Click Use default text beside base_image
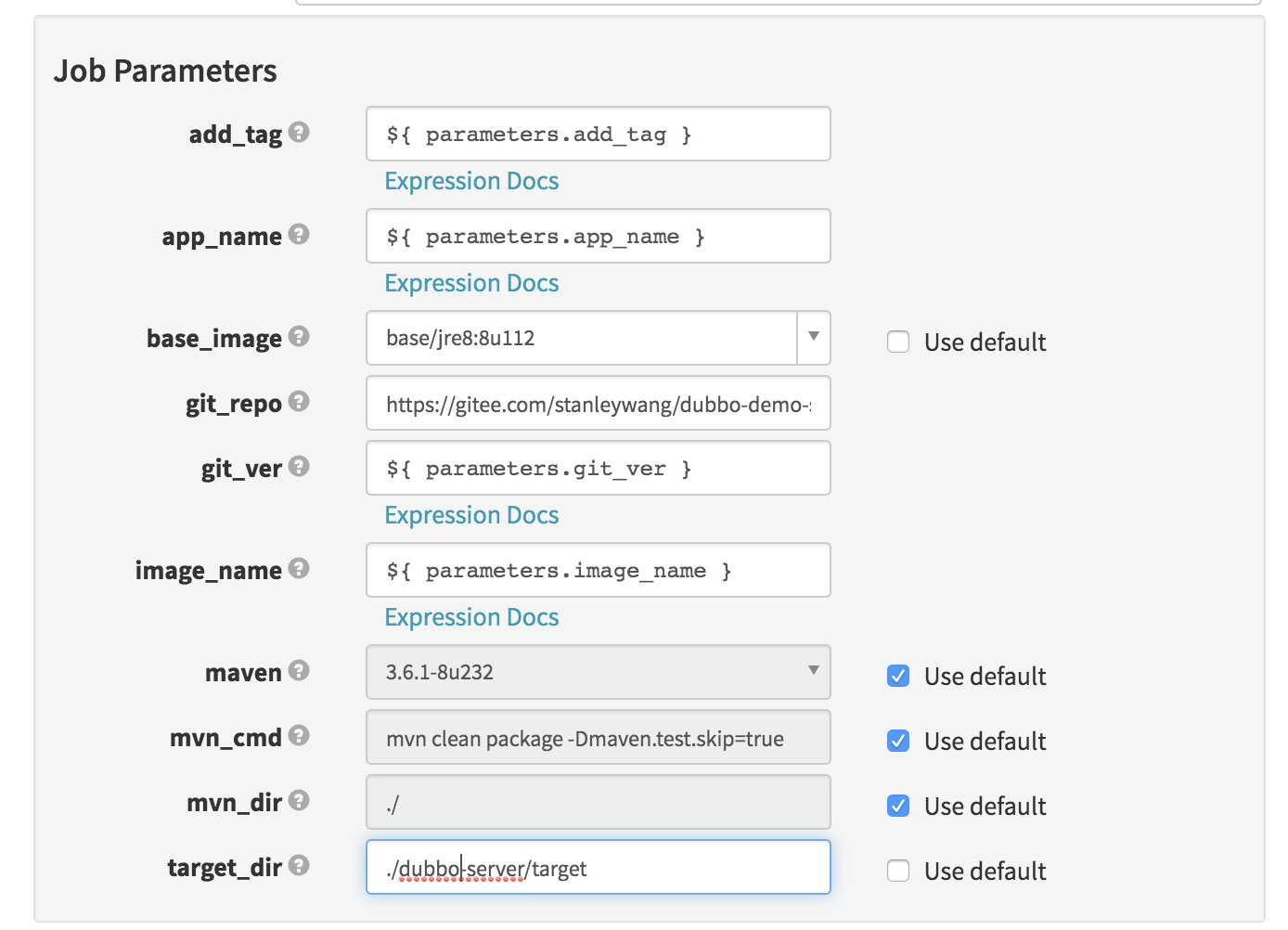Viewport: 1288px width, 930px height. (985, 342)
